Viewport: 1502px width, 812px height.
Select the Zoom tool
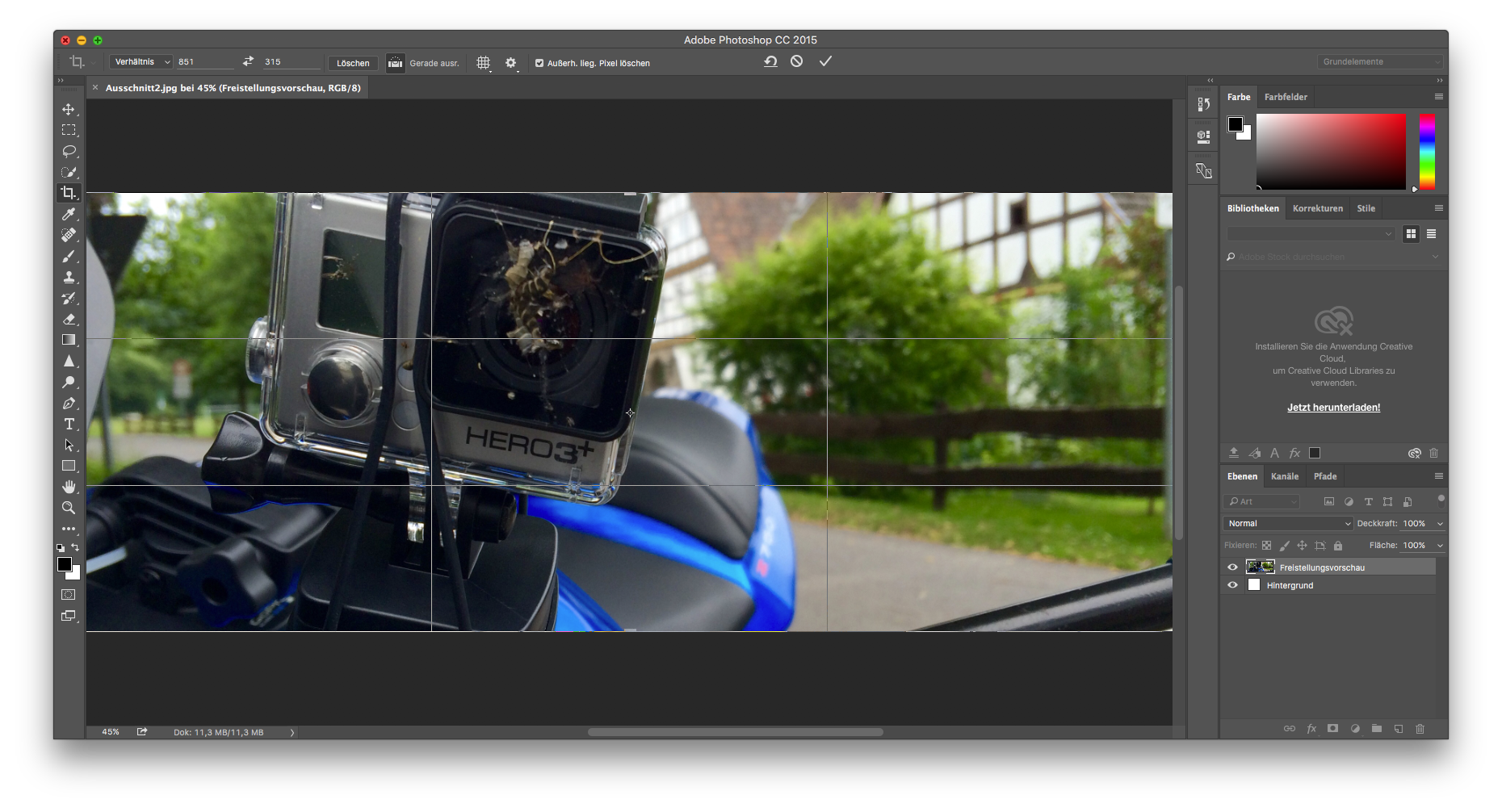(69, 508)
